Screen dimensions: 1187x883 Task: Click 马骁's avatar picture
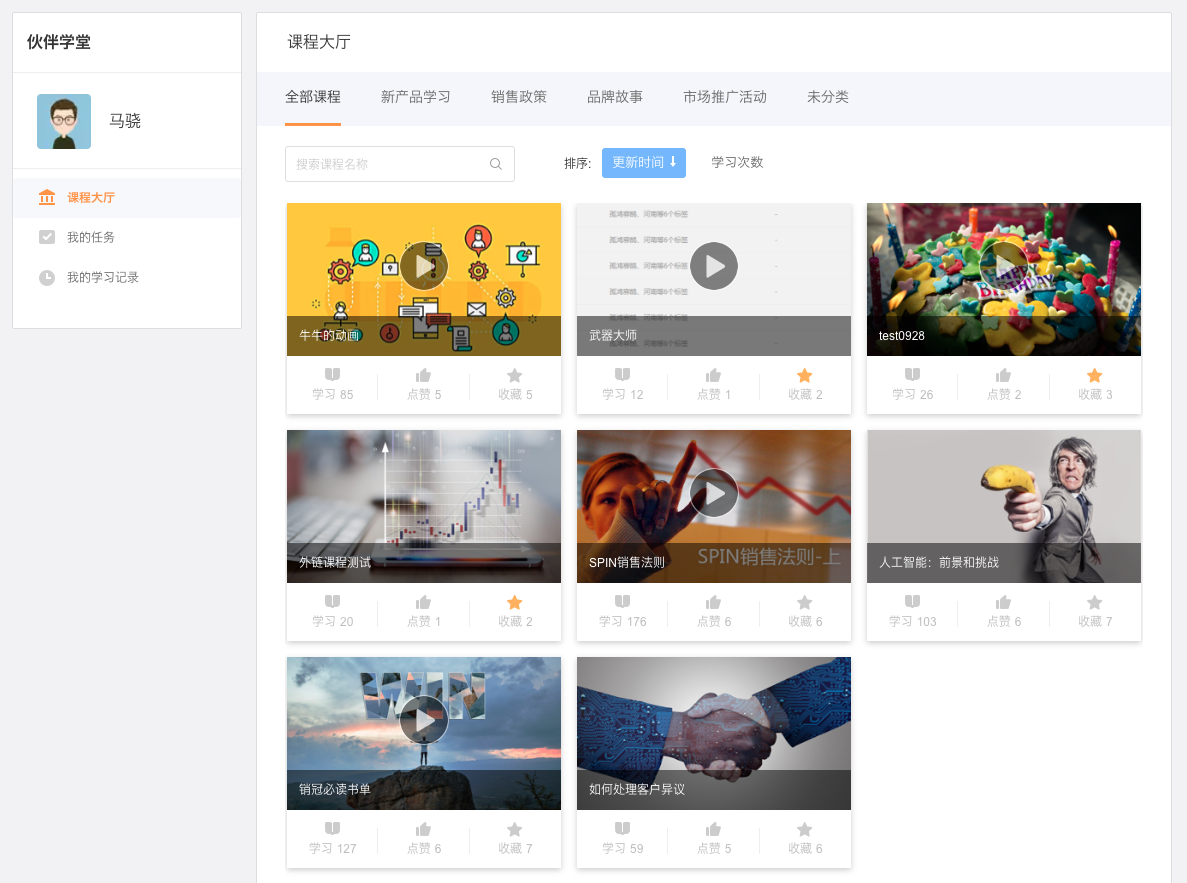(x=64, y=121)
